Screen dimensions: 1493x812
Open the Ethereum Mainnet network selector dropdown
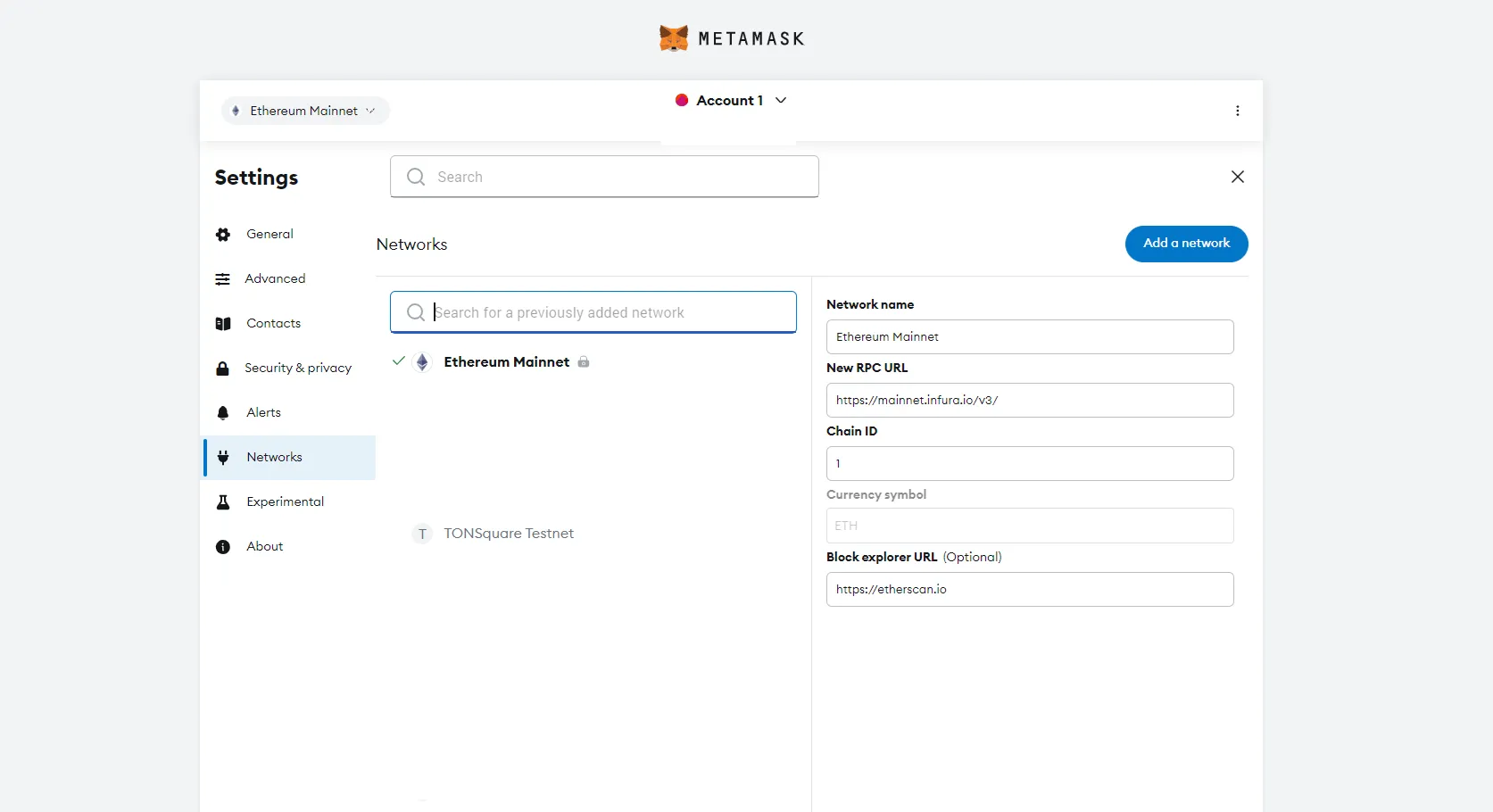coord(305,111)
